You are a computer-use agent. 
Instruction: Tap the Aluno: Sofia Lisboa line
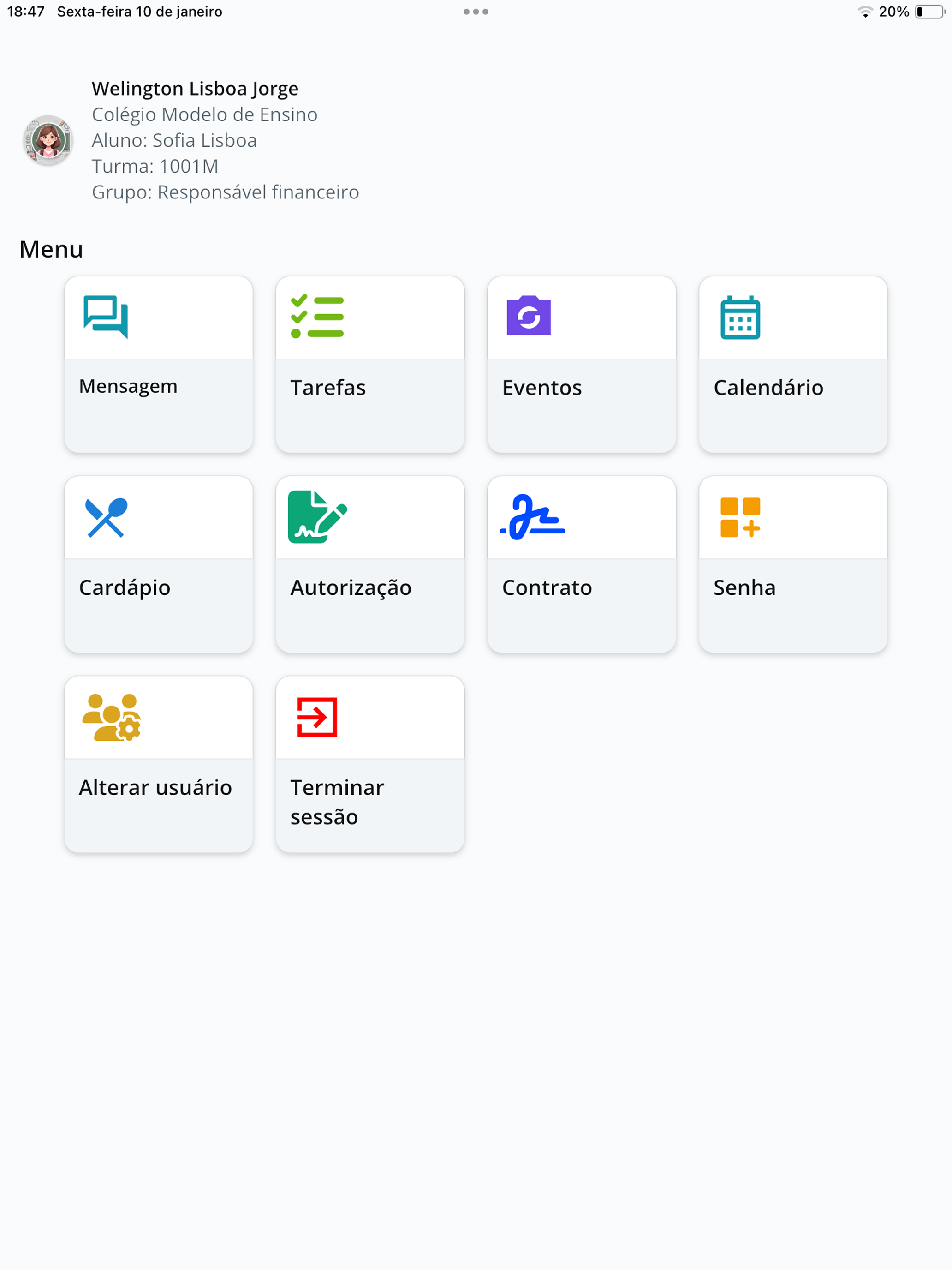pos(174,140)
